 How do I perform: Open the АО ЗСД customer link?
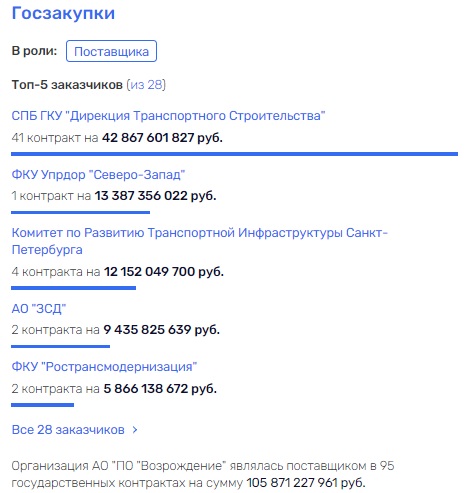click(39, 309)
